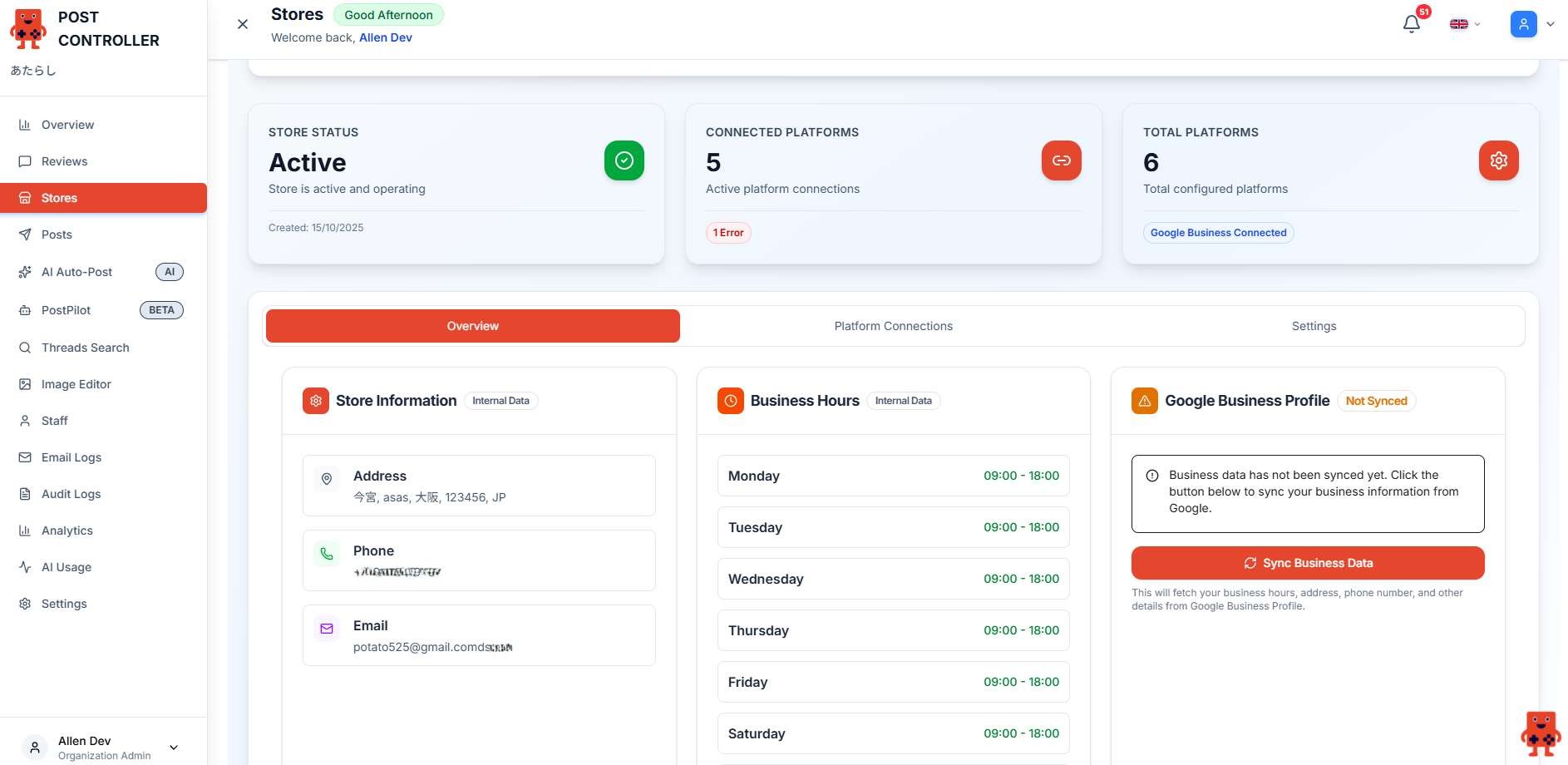Screen dimensions: 1568x765
Task: Open Image Editor from sidebar
Action: coord(76,384)
